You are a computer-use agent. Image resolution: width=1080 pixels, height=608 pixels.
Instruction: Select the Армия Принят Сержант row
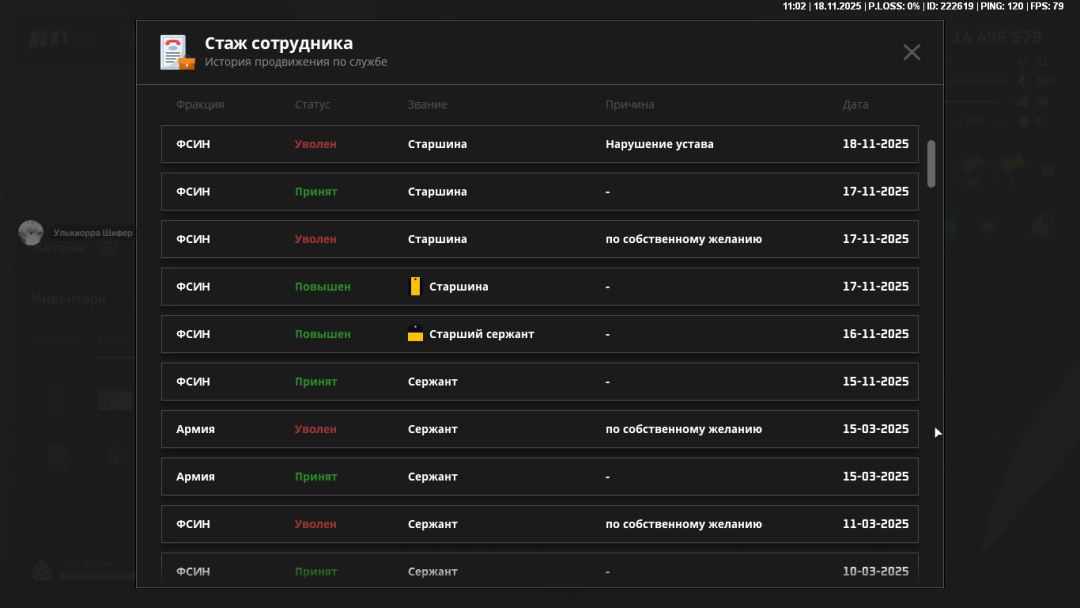click(539, 477)
